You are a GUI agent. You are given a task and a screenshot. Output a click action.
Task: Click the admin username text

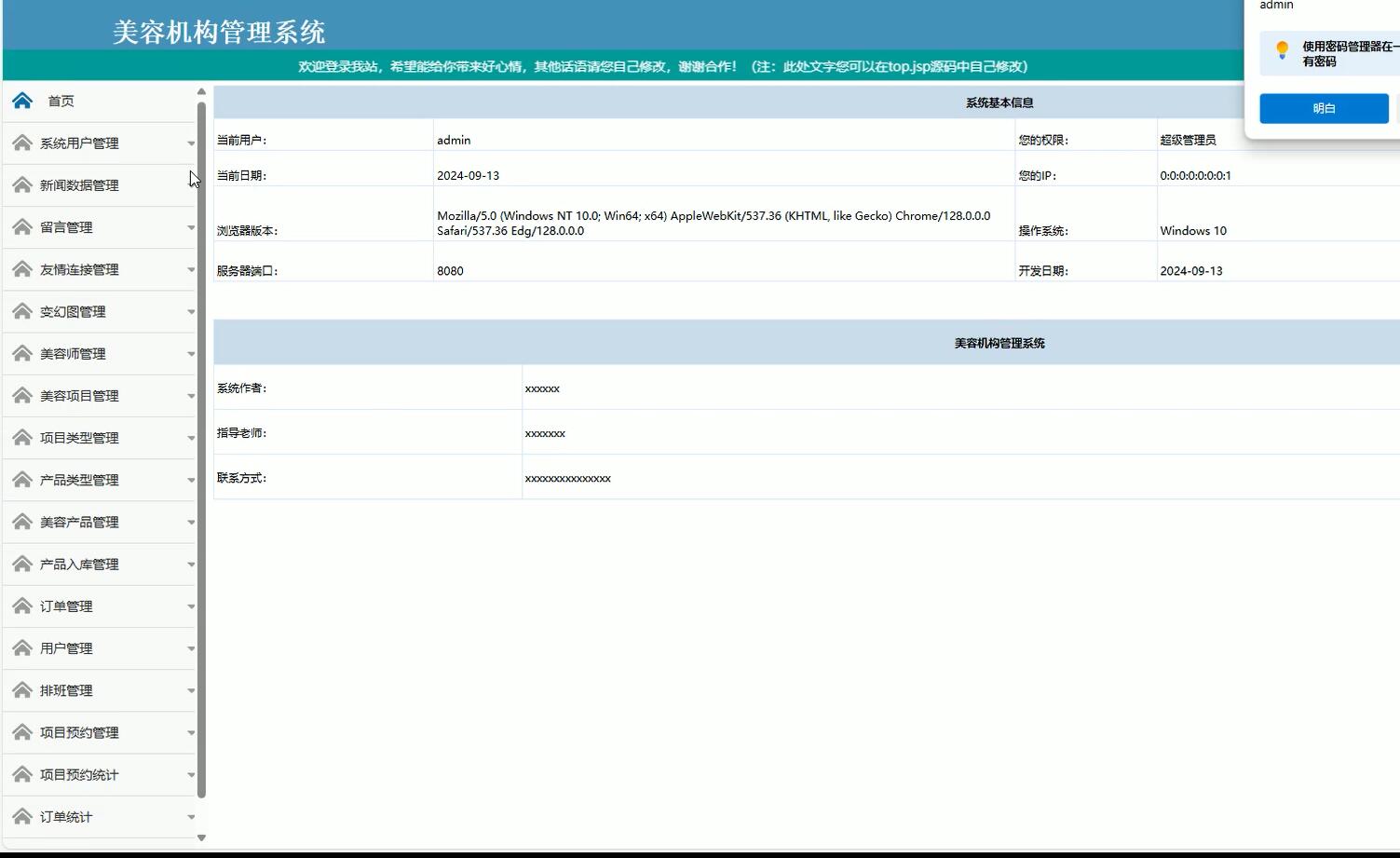pos(1275,6)
